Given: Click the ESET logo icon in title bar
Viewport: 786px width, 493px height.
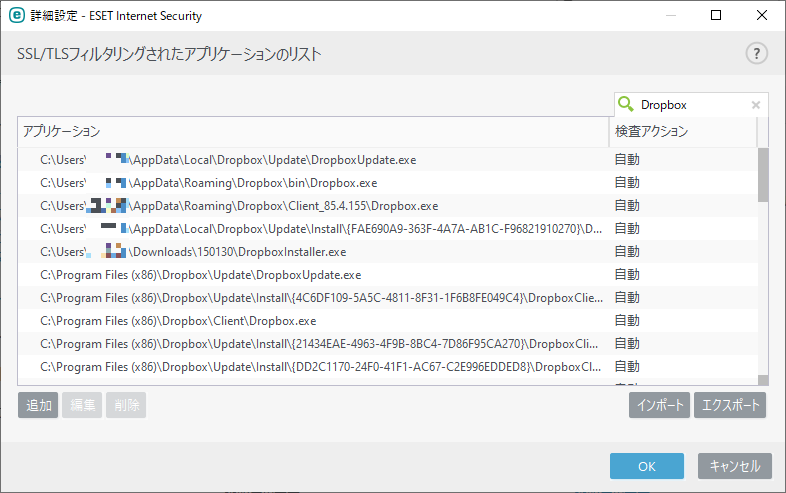Looking at the screenshot, I should [17, 16].
